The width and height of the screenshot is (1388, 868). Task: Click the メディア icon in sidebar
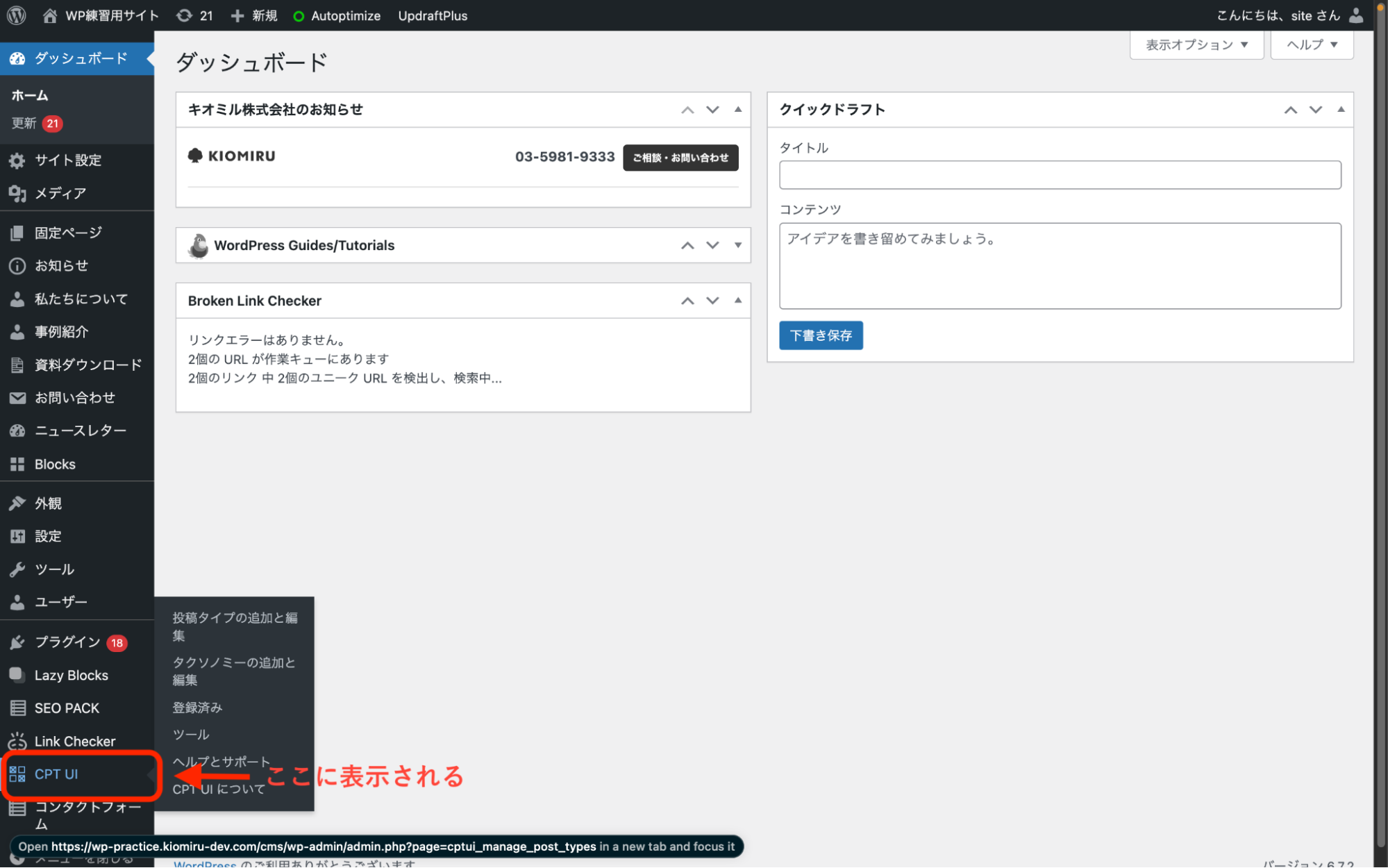[17, 193]
